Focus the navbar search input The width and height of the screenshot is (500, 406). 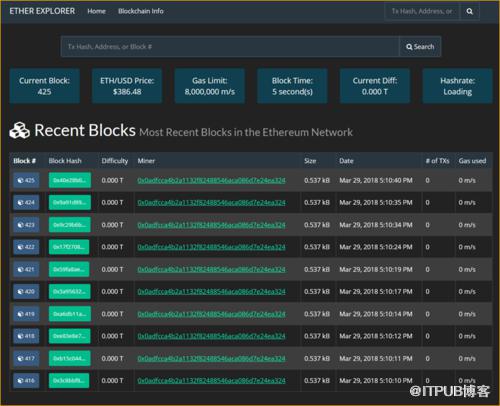422,11
